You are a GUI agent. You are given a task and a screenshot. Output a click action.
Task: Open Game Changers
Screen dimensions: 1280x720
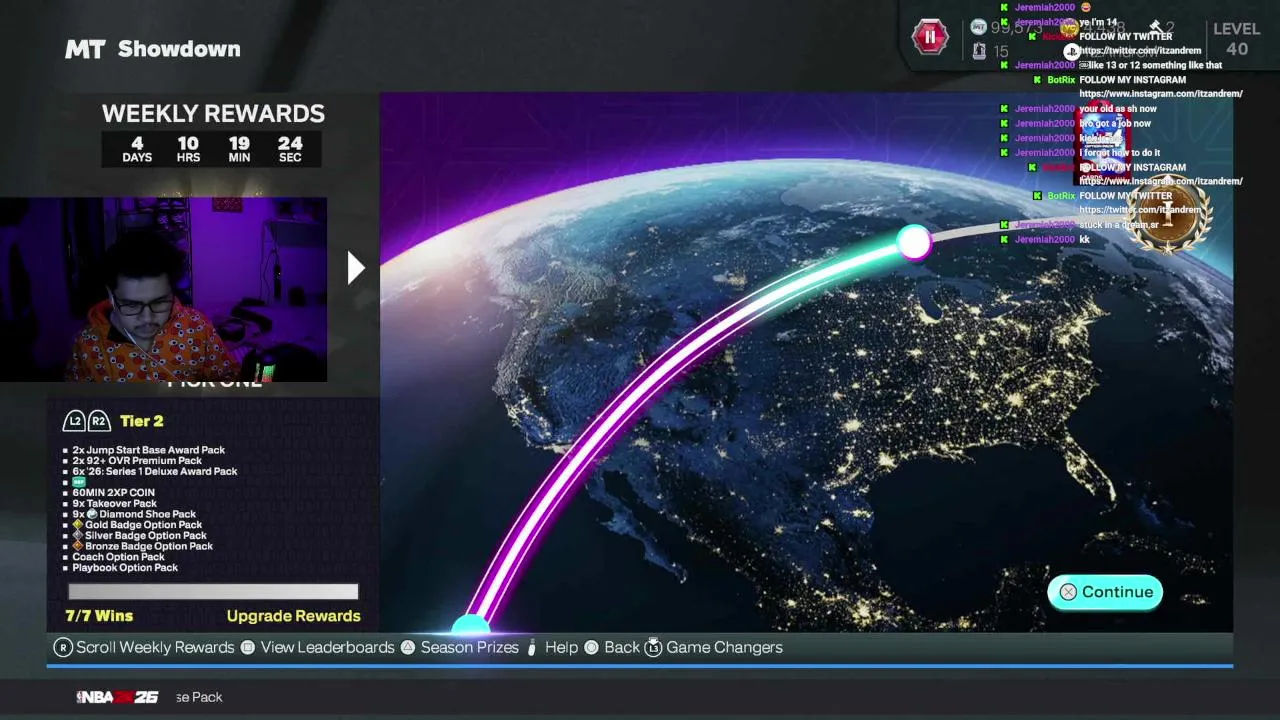click(724, 647)
